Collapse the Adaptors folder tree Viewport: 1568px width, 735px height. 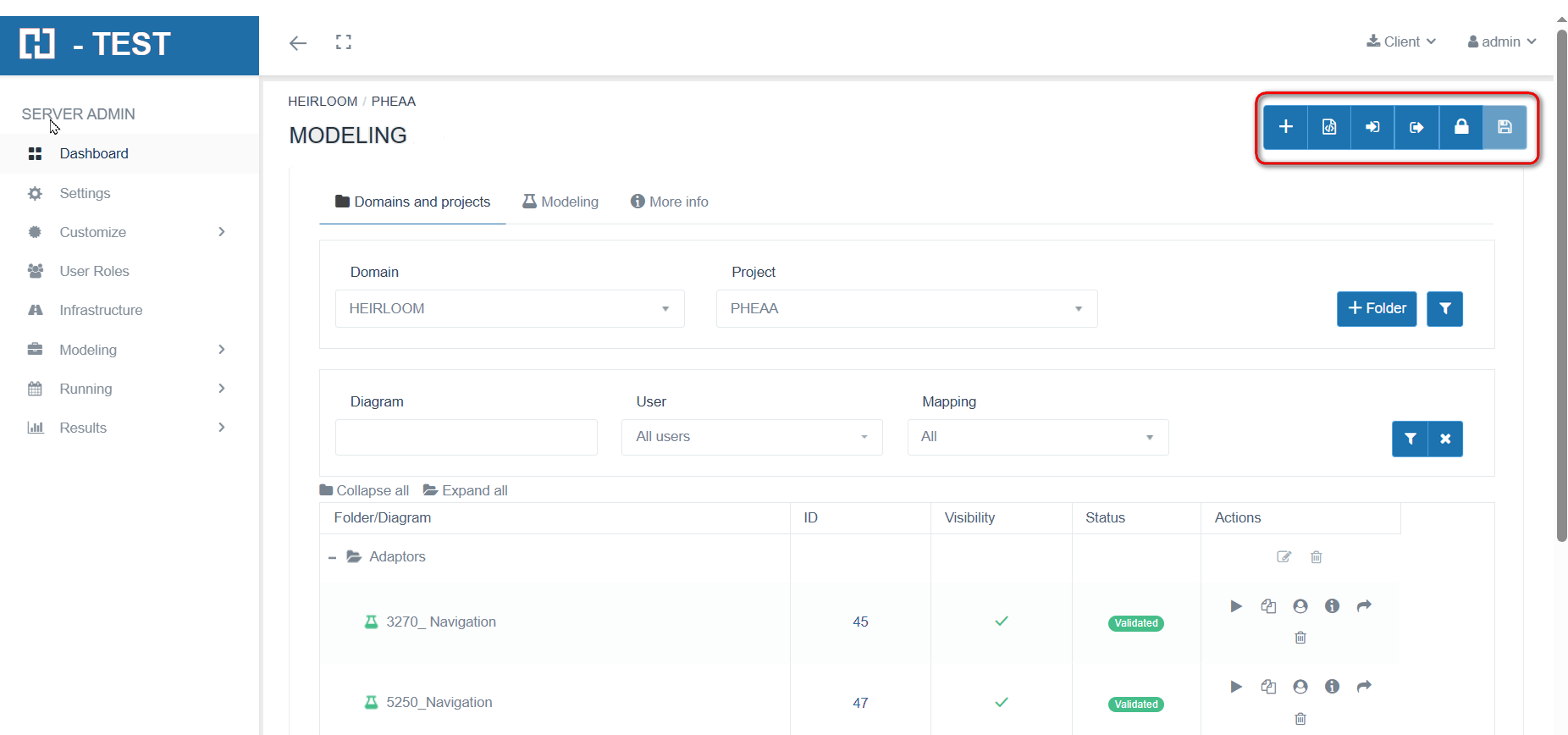coord(332,557)
